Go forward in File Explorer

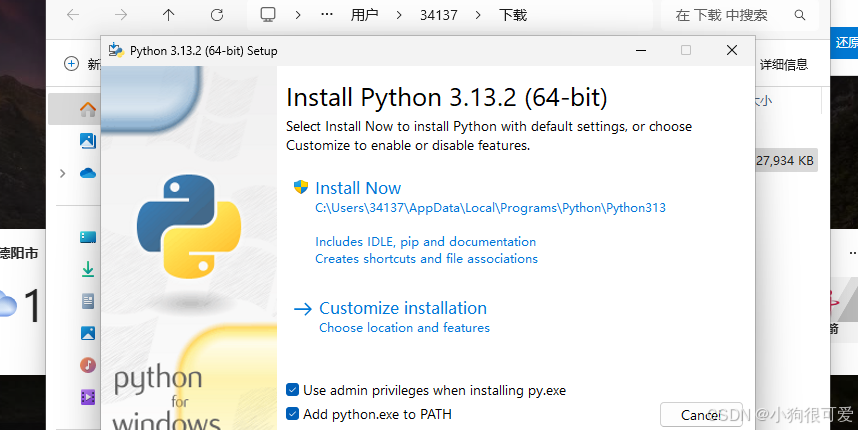coord(121,15)
